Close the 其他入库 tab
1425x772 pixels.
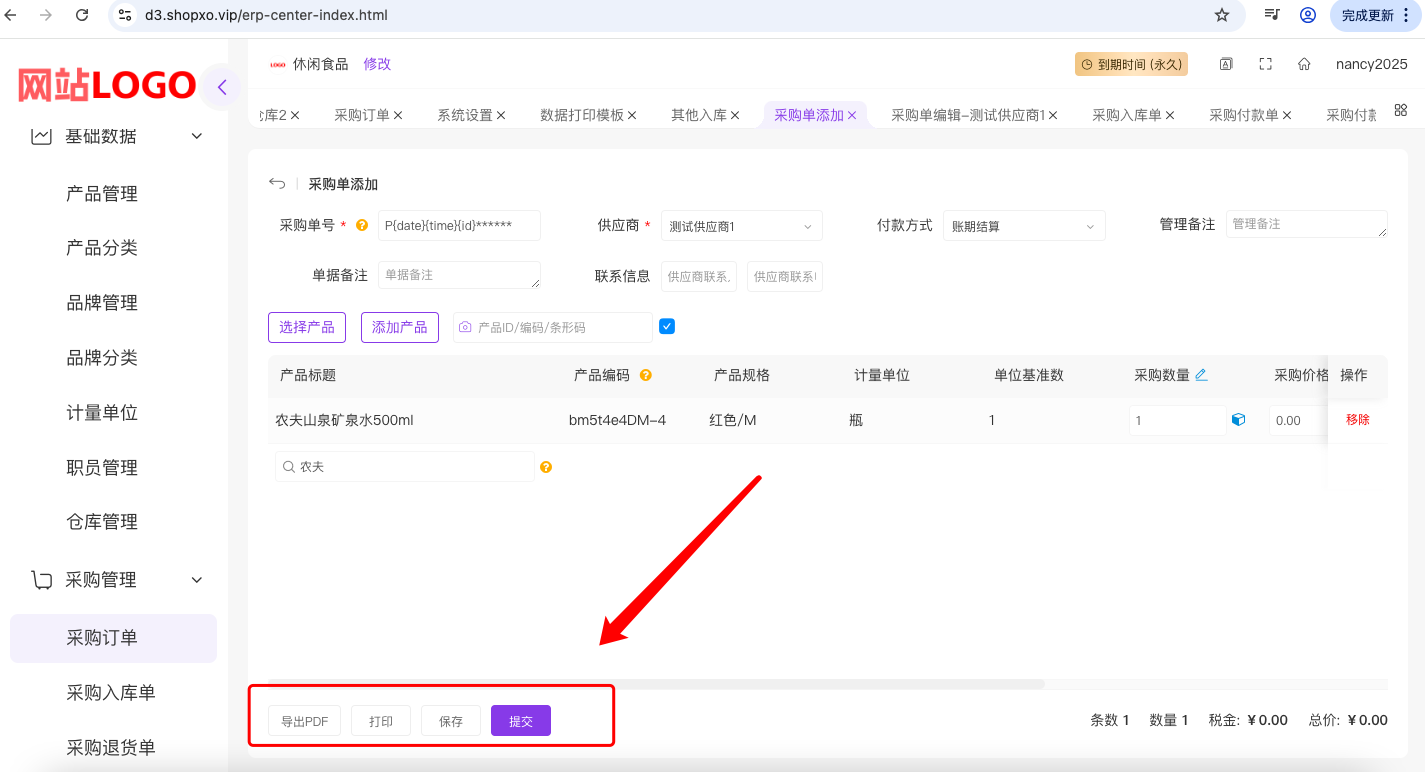[x=735, y=115]
